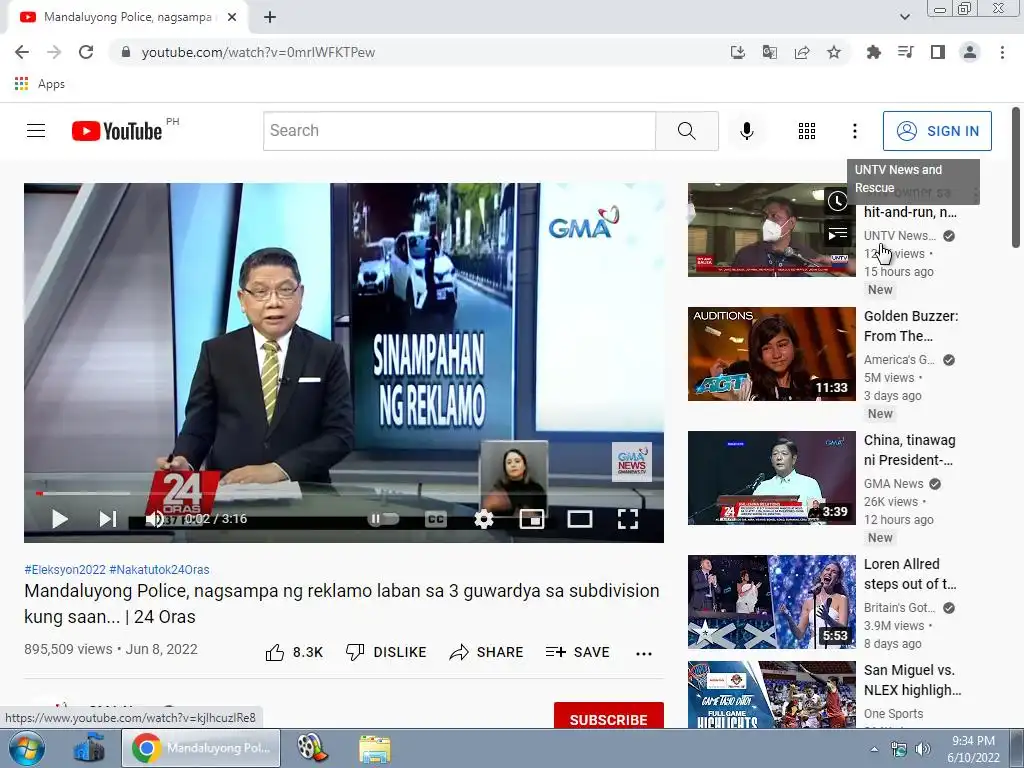
Task: Install app via address bar icon
Action: pos(737,52)
